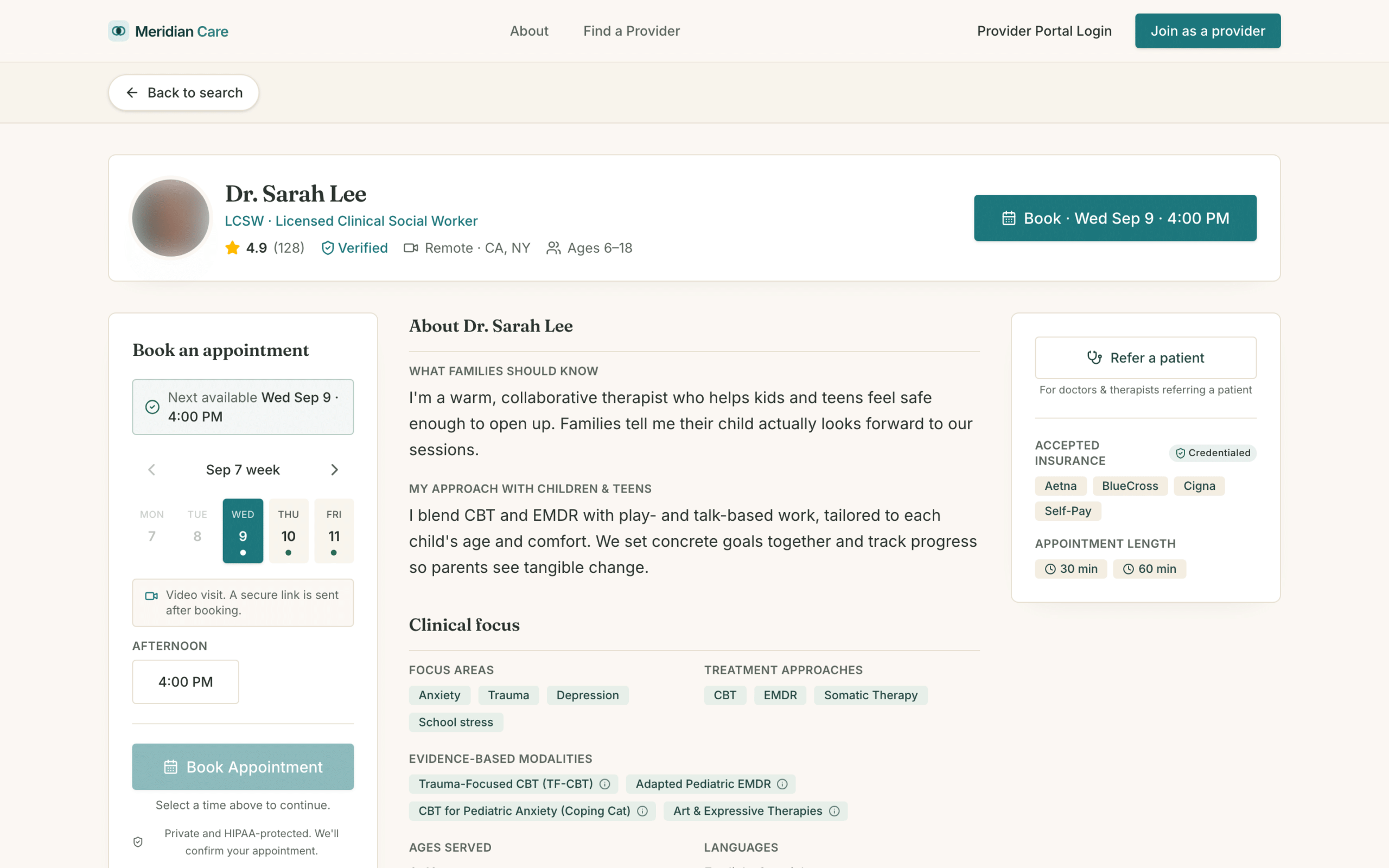Click the Meridian Care logo icon

pyautogui.click(x=118, y=31)
